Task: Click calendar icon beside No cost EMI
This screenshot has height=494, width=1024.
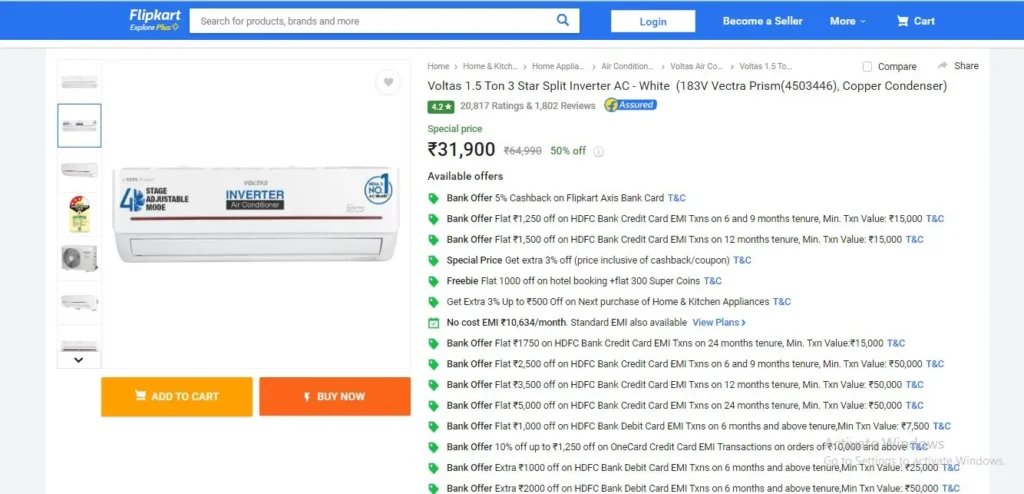Action: (433, 323)
